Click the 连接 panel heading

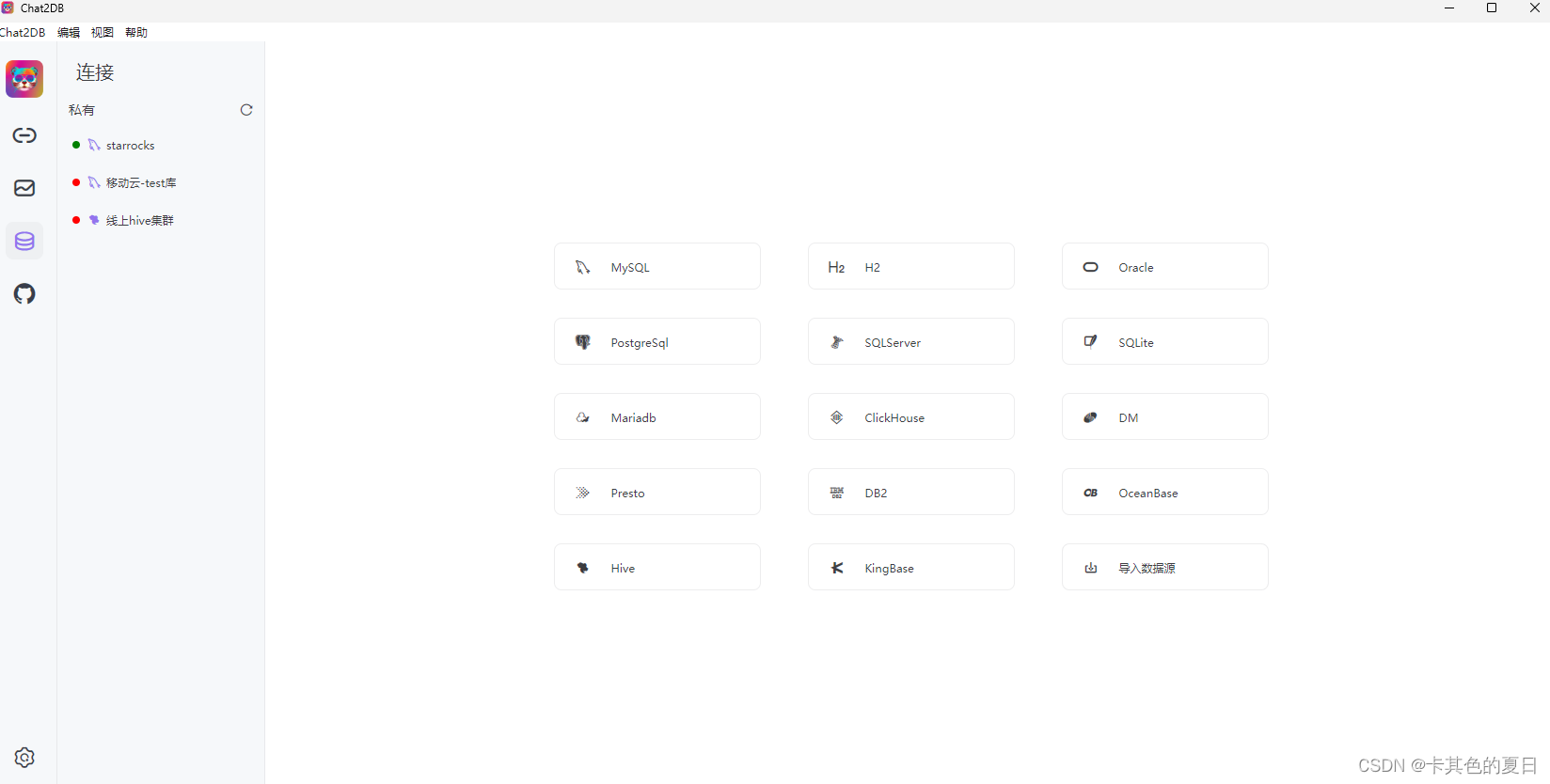click(95, 72)
